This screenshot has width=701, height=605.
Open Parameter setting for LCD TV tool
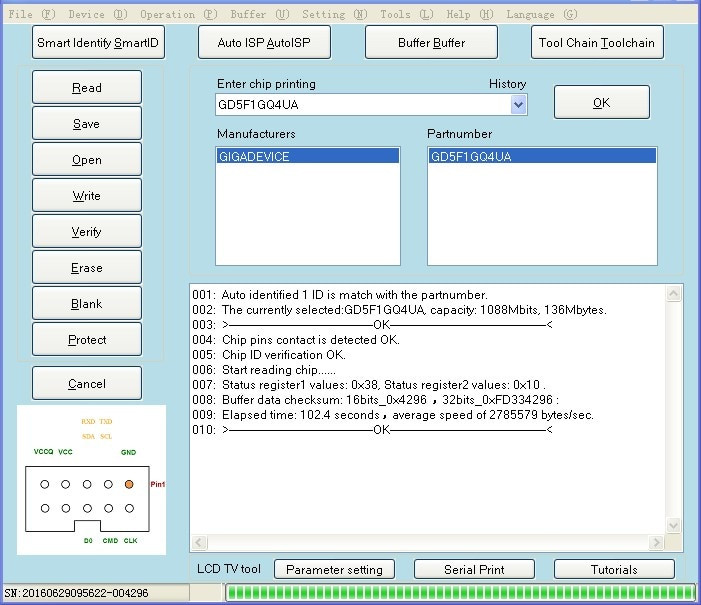(x=334, y=569)
